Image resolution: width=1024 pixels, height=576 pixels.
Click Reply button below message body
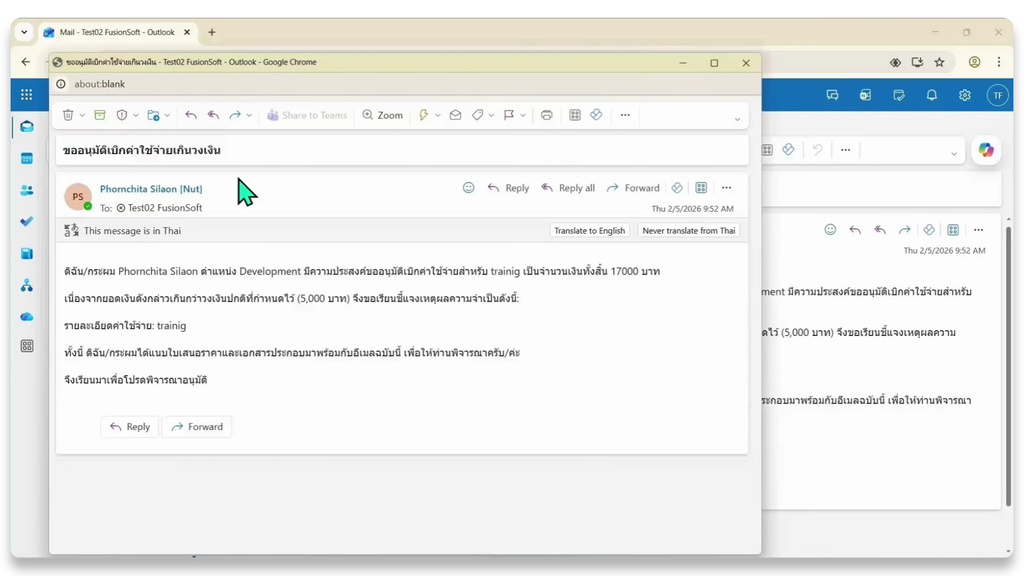(x=129, y=426)
